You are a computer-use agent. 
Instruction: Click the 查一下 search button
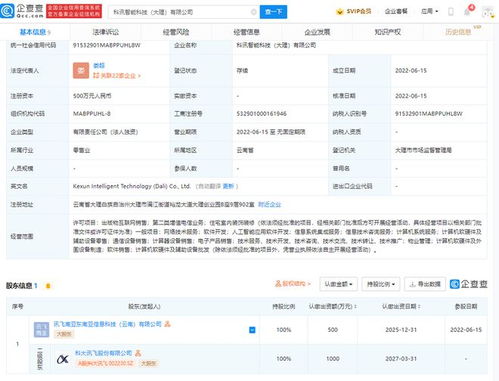(x=273, y=12)
